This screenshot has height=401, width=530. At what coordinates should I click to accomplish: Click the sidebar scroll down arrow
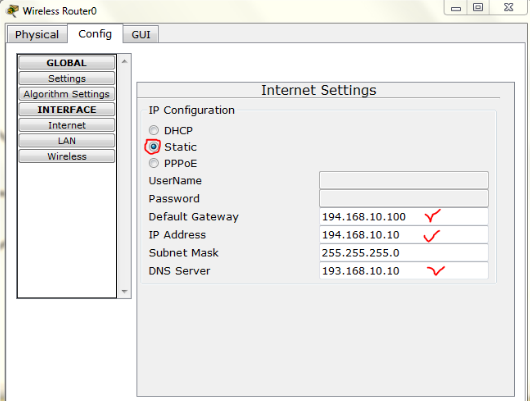[124, 291]
